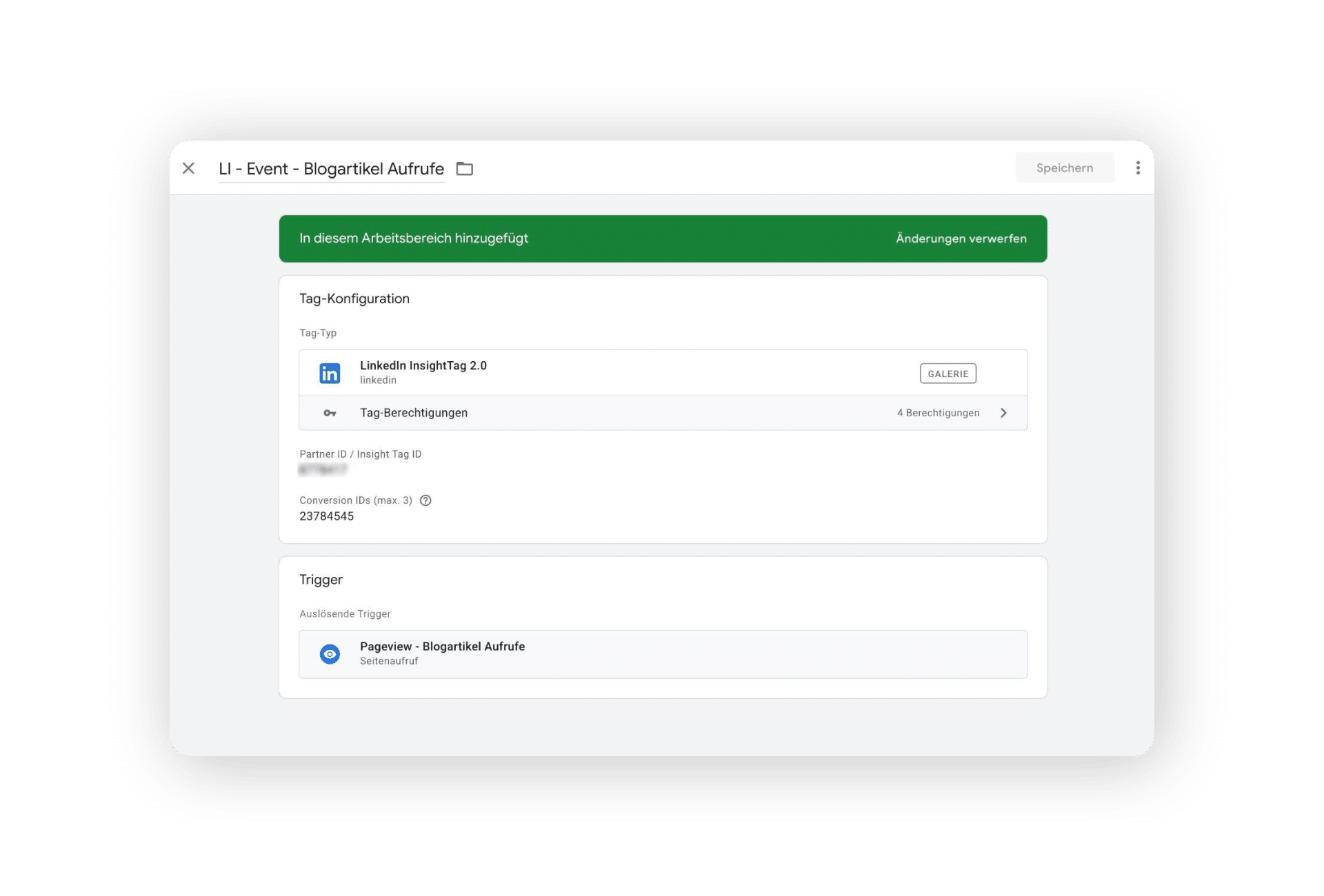Image resolution: width=1324 pixels, height=896 pixels.
Task: Expand Tag-Berechtigungen chevron arrow
Action: [x=1003, y=413]
